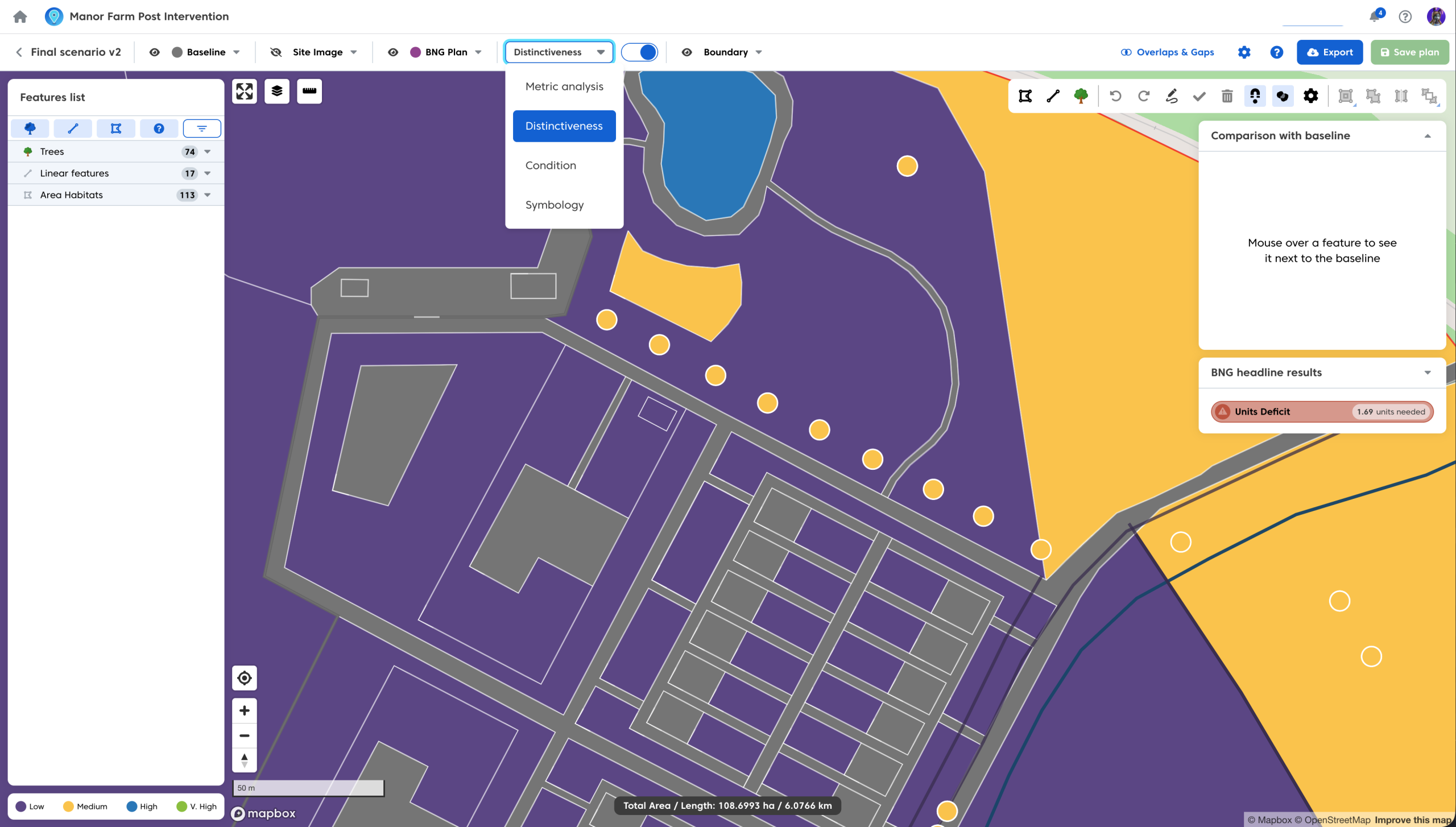This screenshot has width=1456, height=827.
Task: Select Condition from the dropdown menu
Action: point(550,165)
